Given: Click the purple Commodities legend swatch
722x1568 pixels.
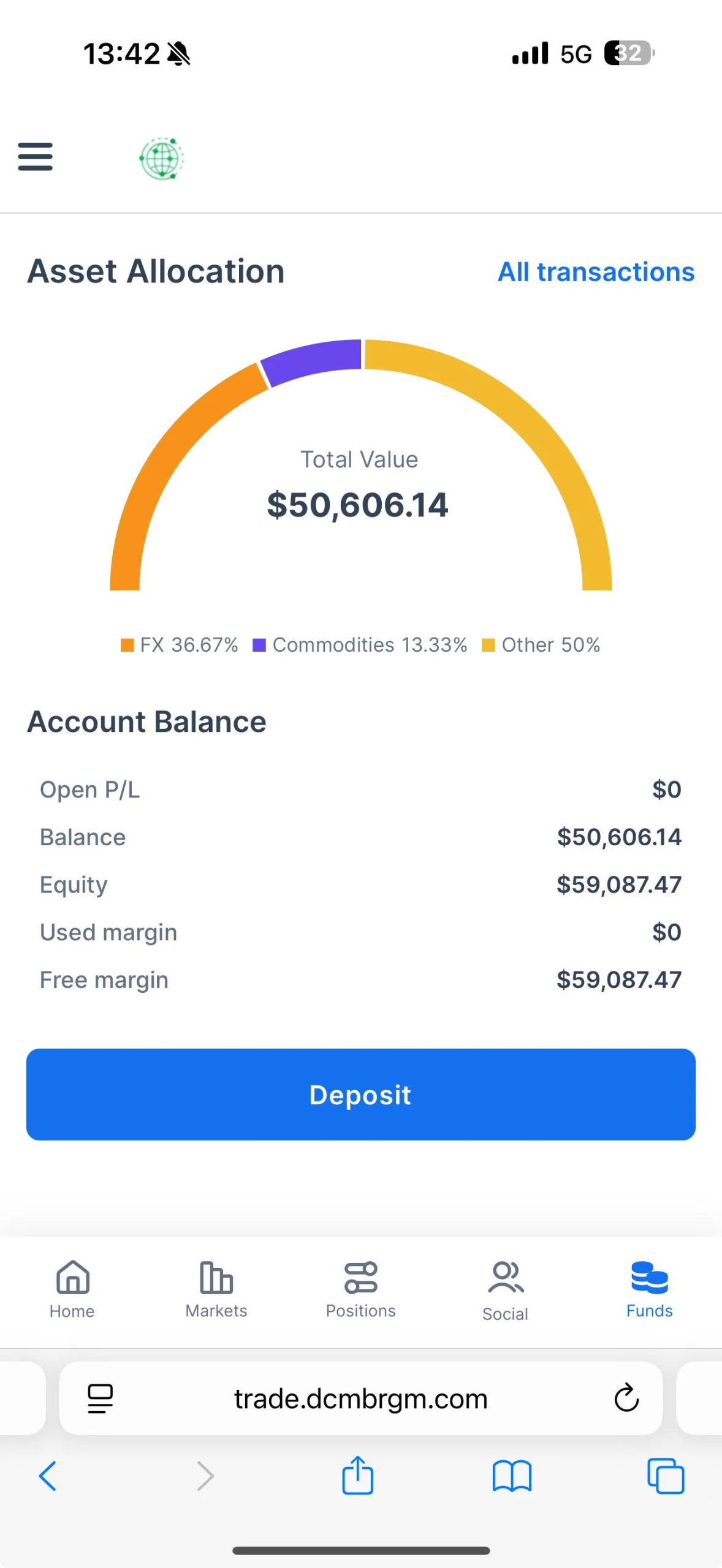Looking at the screenshot, I should [259, 645].
